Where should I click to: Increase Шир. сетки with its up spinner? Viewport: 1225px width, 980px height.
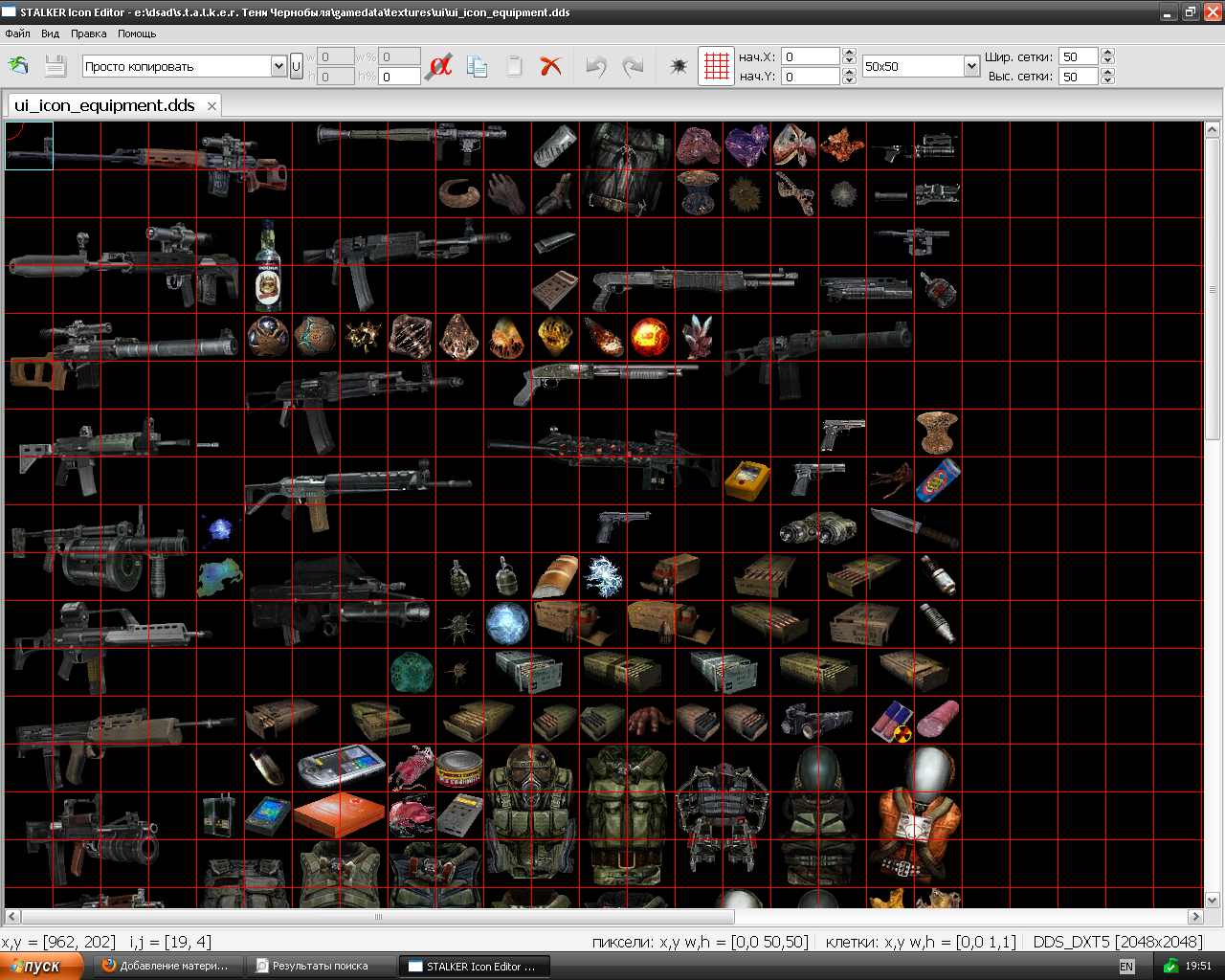tap(1107, 52)
